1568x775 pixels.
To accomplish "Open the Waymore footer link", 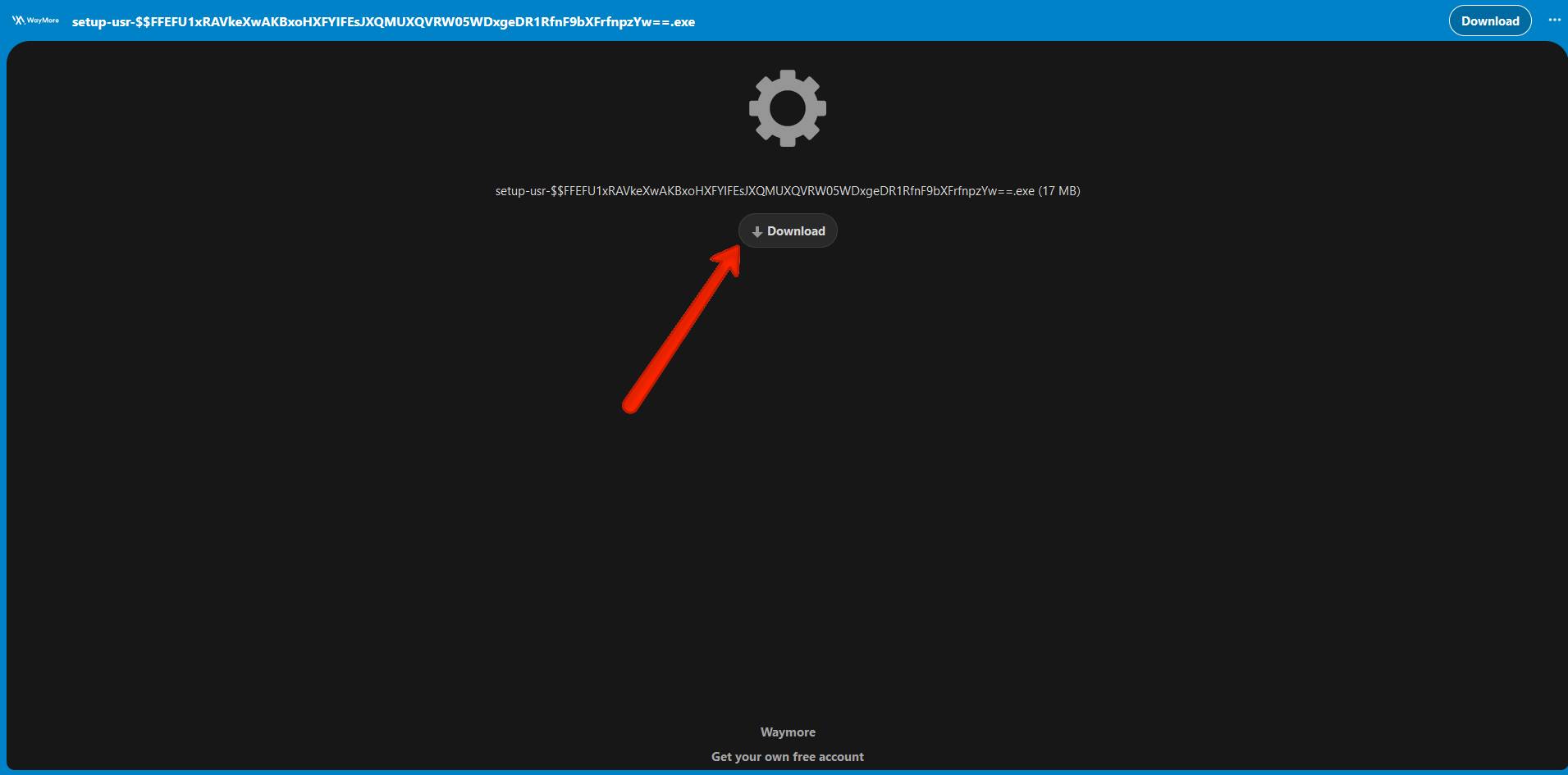I will click(788, 732).
